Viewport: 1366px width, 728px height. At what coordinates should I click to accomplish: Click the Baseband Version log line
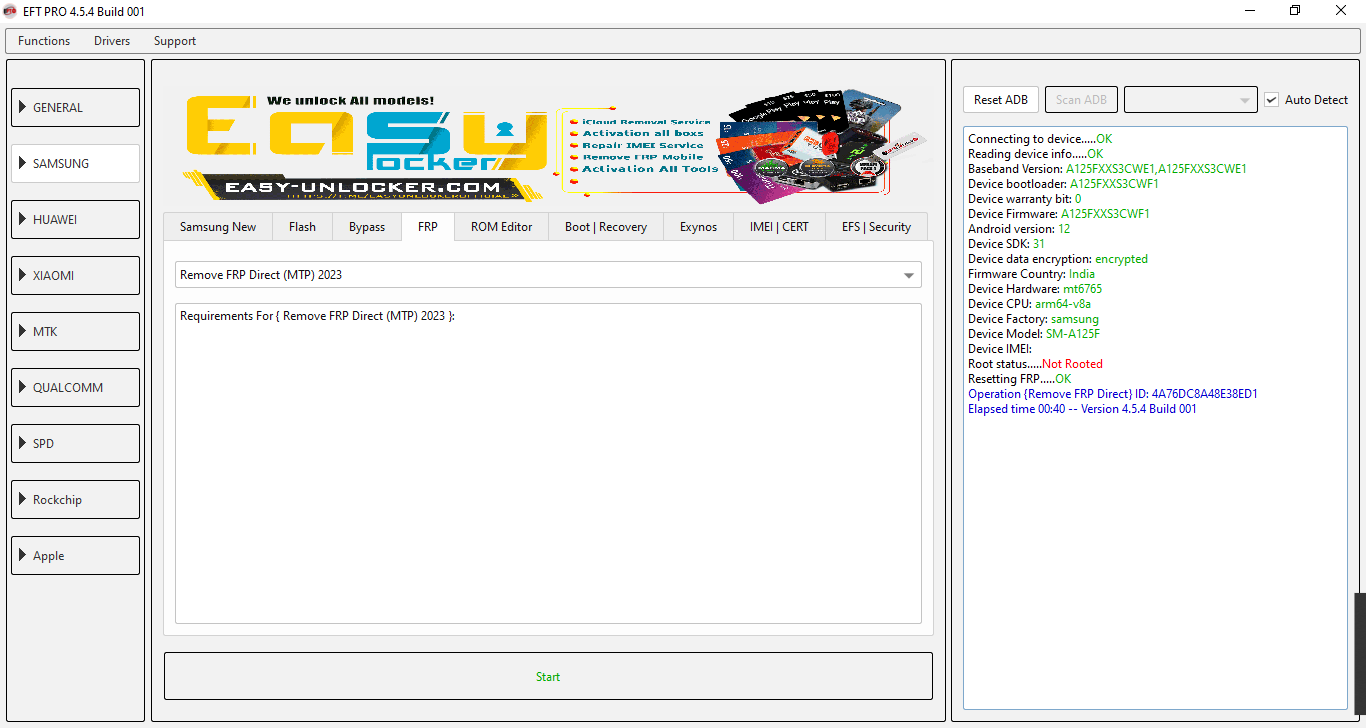point(1107,169)
